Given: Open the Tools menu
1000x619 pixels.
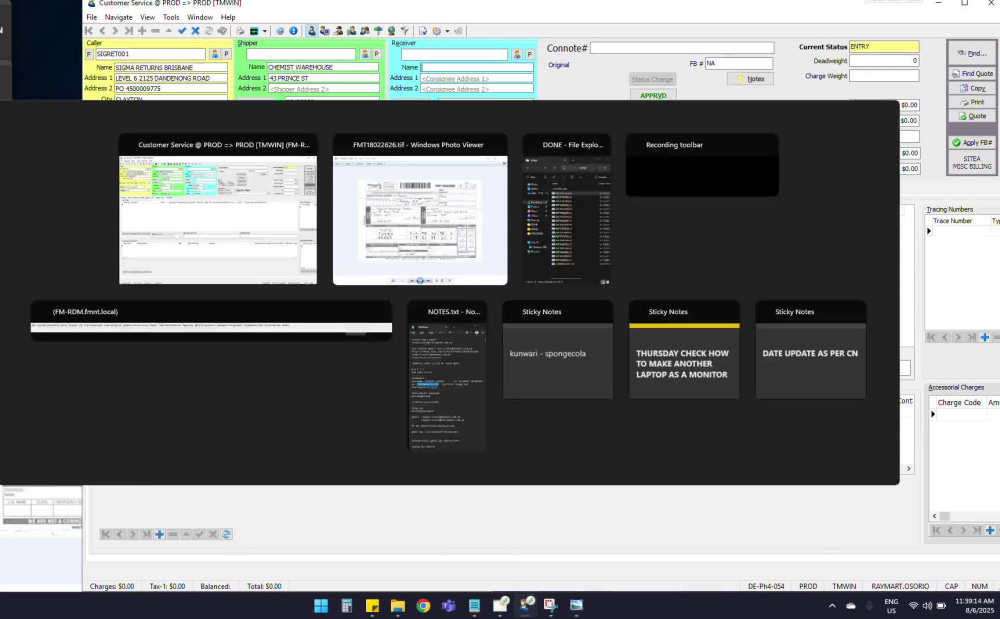Looking at the screenshot, I should 171,17.
